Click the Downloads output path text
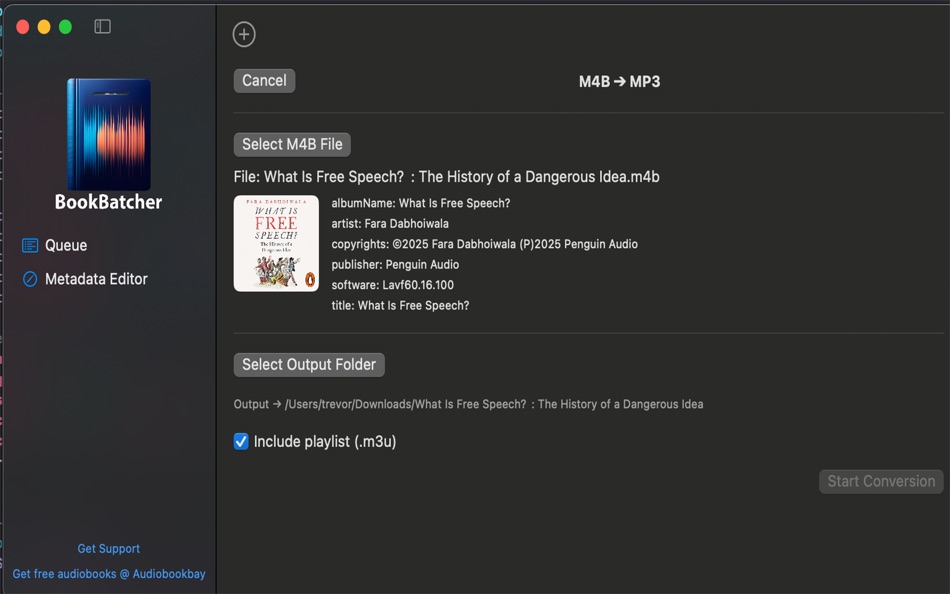Screen dimensions: 950x594 click(468, 404)
